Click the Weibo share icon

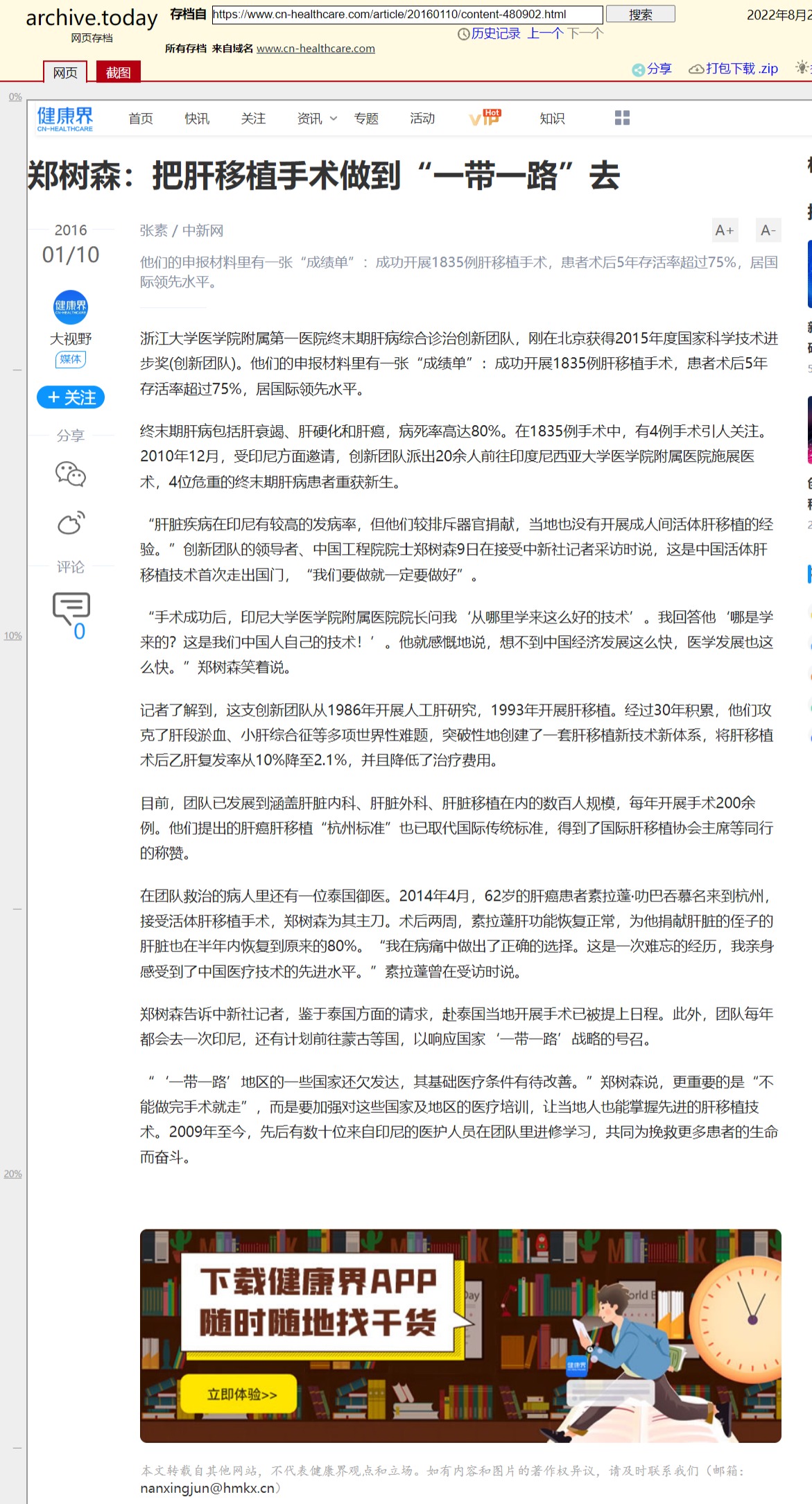tap(71, 523)
